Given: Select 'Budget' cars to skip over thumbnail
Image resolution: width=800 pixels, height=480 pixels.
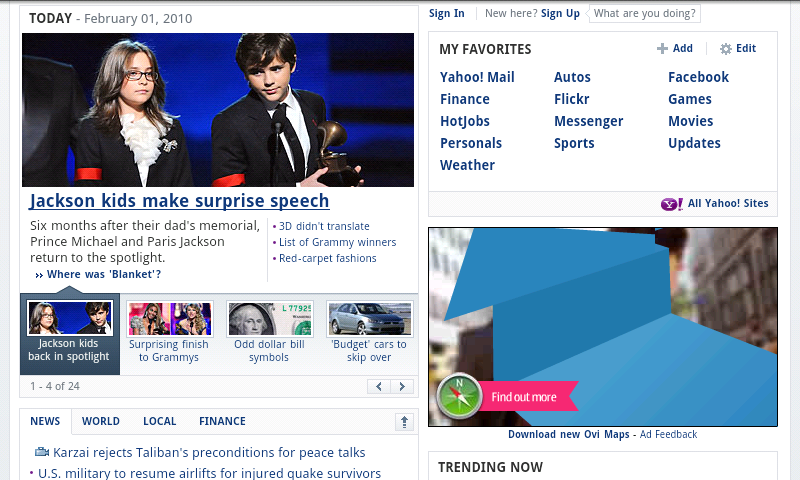Looking at the screenshot, I should click(369, 333).
